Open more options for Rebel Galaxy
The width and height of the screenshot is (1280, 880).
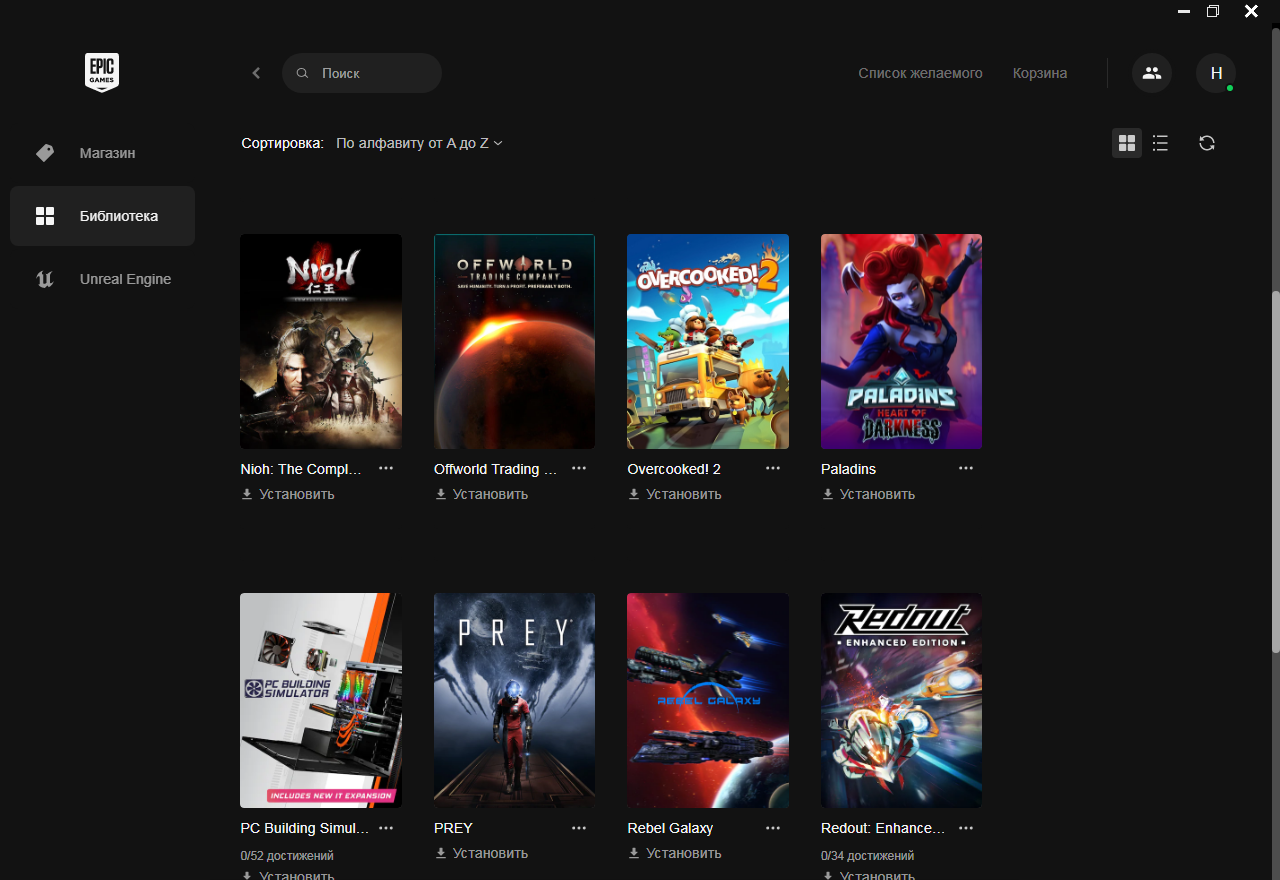(x=773, y=828)
